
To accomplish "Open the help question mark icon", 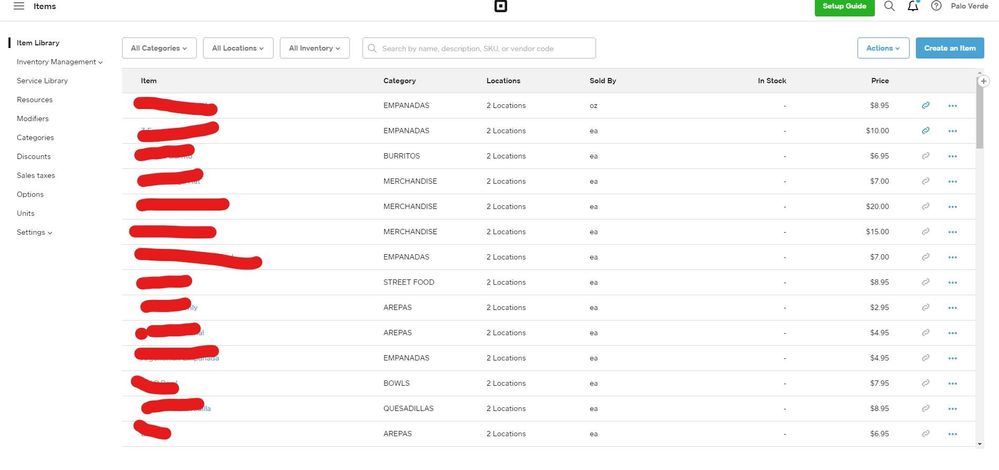I will coord(936,6).
